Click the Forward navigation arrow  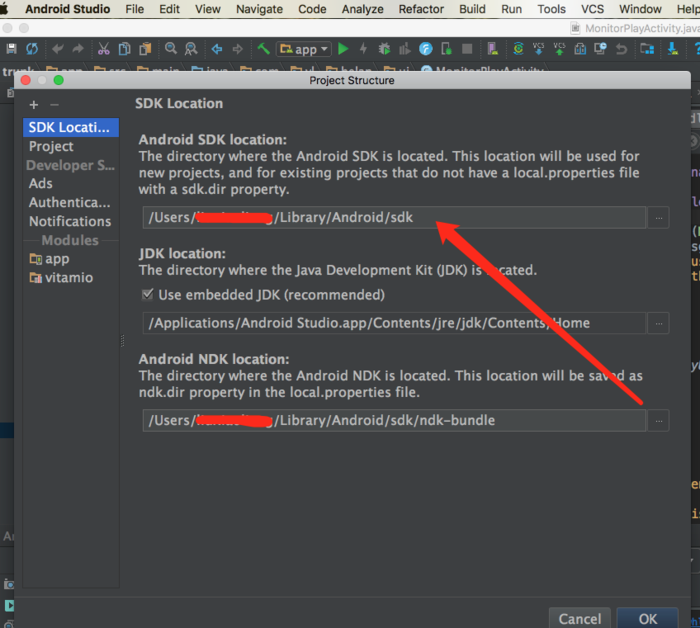238,49
